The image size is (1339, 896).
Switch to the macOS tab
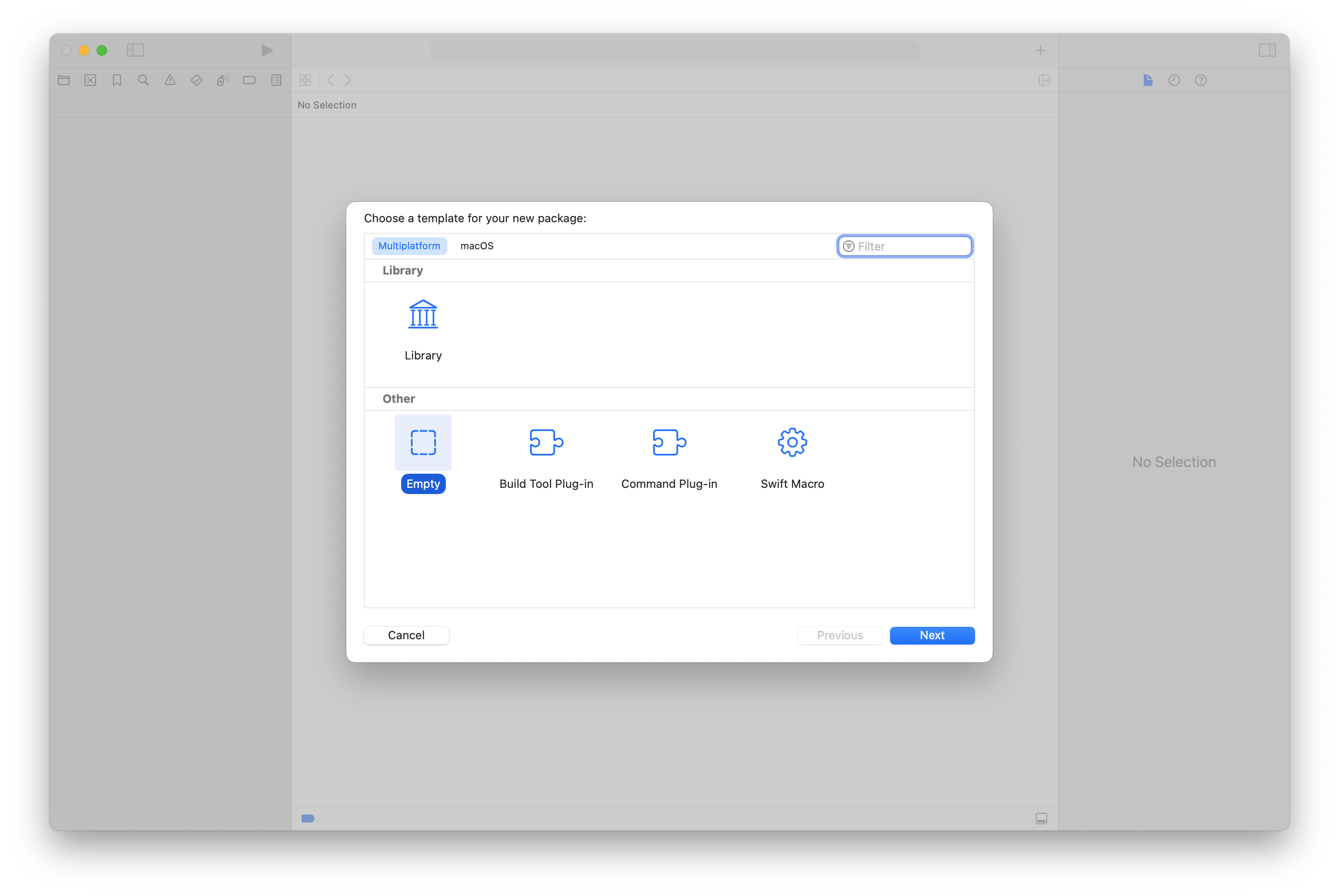[476, 246]
